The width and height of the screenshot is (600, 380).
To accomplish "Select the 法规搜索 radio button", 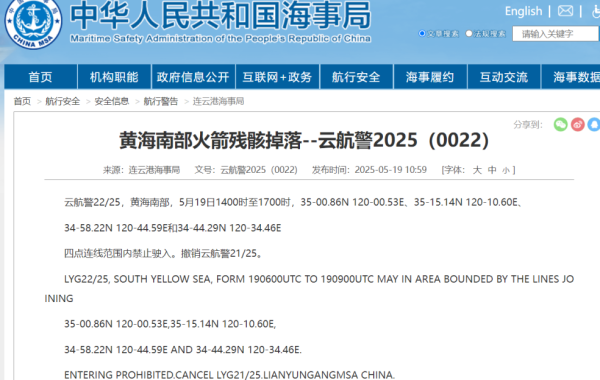I will [469, 34].
